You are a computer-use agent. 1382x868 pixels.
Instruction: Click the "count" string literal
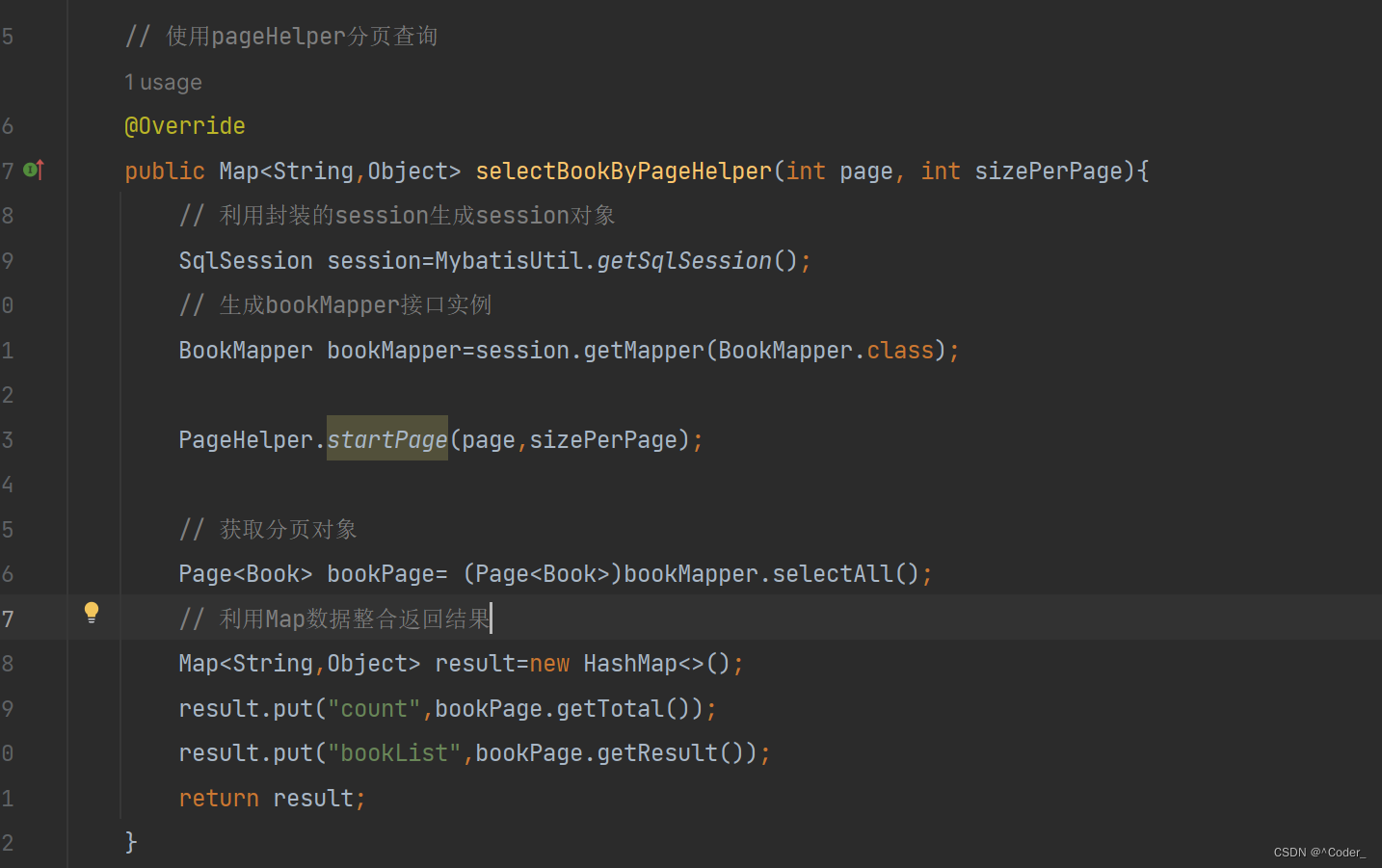374,708
